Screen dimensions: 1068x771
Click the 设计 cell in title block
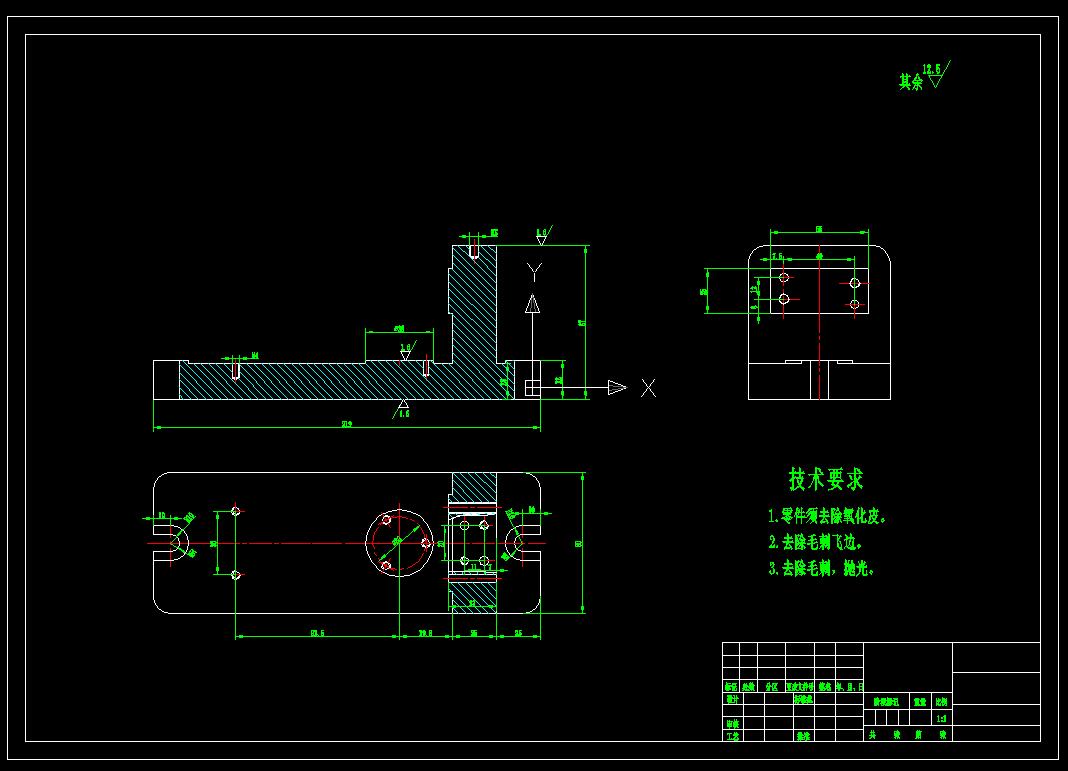click(732, 699)
